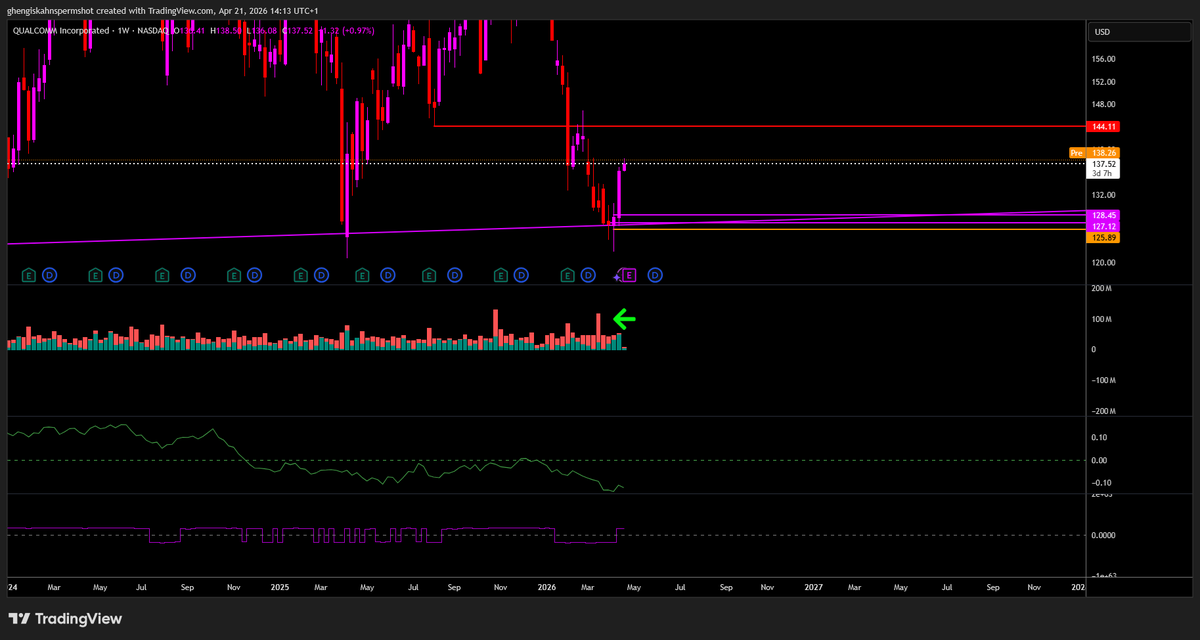The width and height of the screenshot is (1200, 640).
Task: Click the 132.00 price axis label
Action: pyautogui.click(x=1104, y=195)
